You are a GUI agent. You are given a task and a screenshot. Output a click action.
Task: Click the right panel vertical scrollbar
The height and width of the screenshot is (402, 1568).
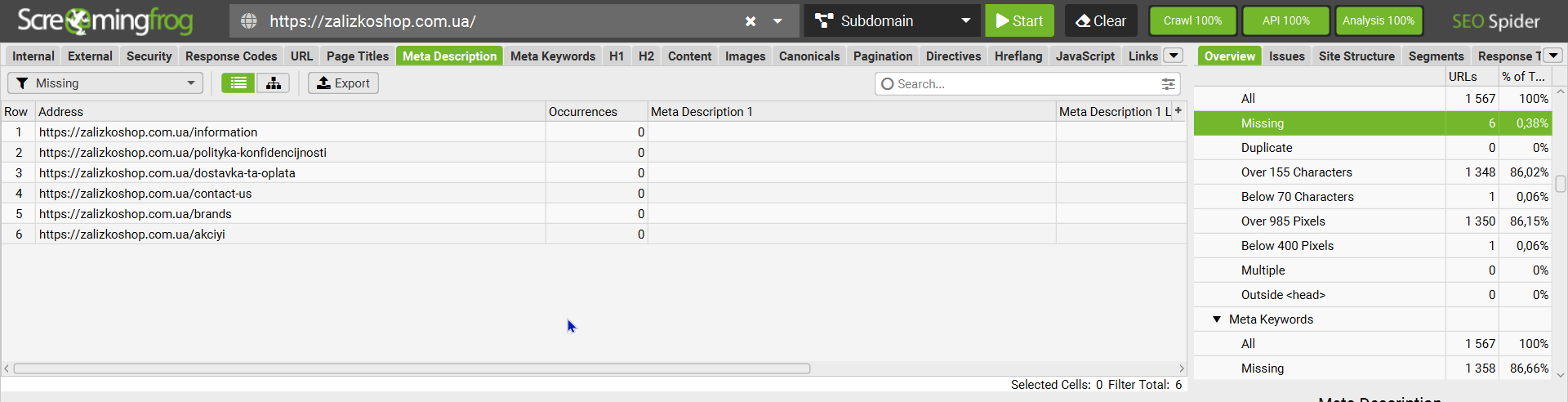coord(1561,185)
